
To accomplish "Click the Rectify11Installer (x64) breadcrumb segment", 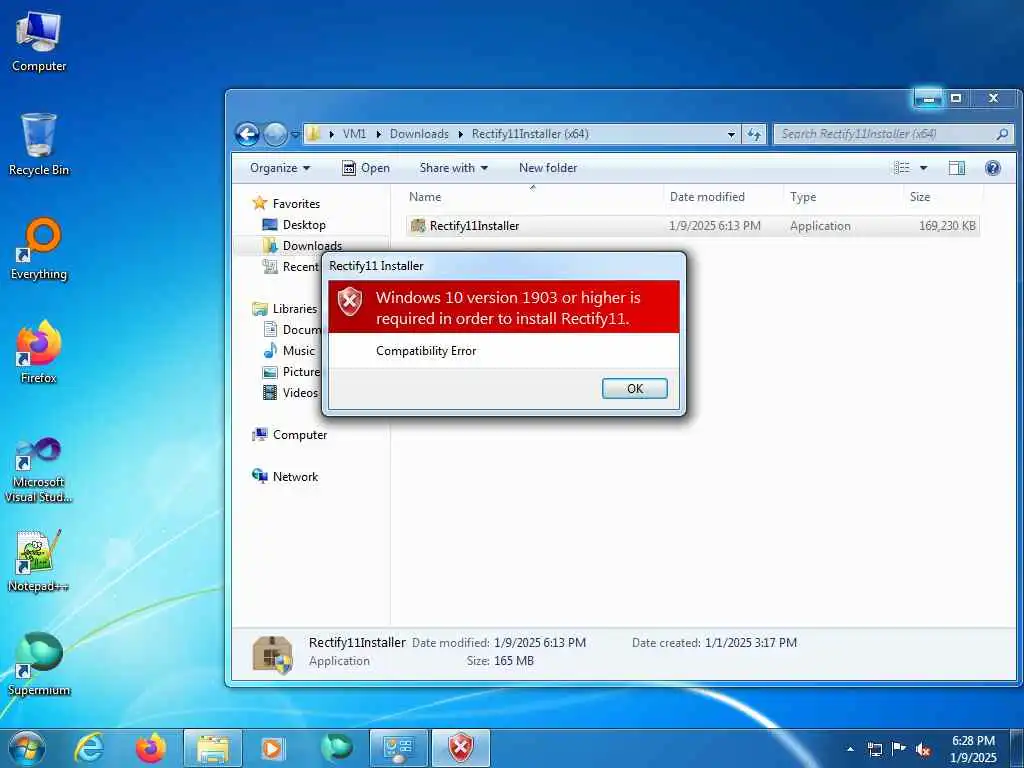I will pos(530,134).
